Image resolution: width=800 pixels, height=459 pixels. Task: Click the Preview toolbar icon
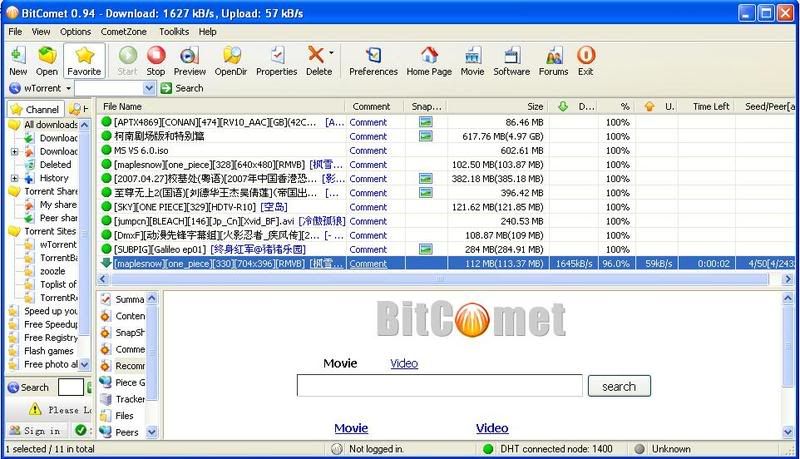pos(189,55)
